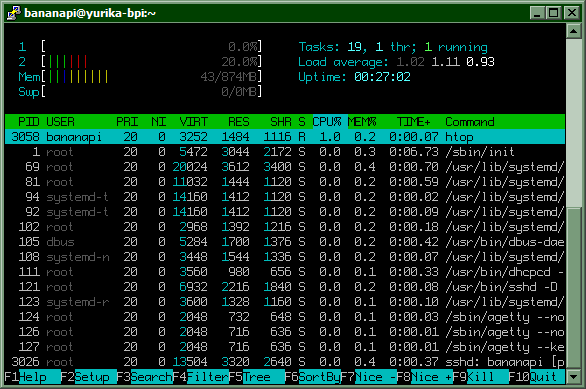Minimize the PuTTY window

(537, 13)
